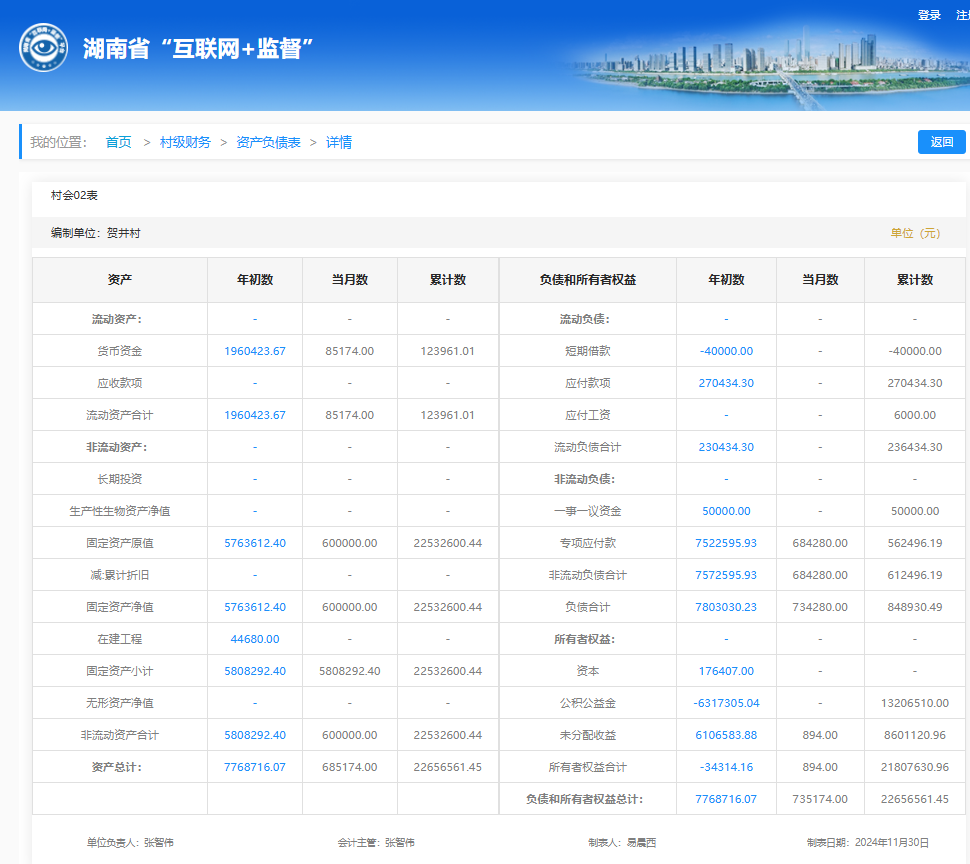Open 专项应付款 opening balance 7522595.93

726,543
